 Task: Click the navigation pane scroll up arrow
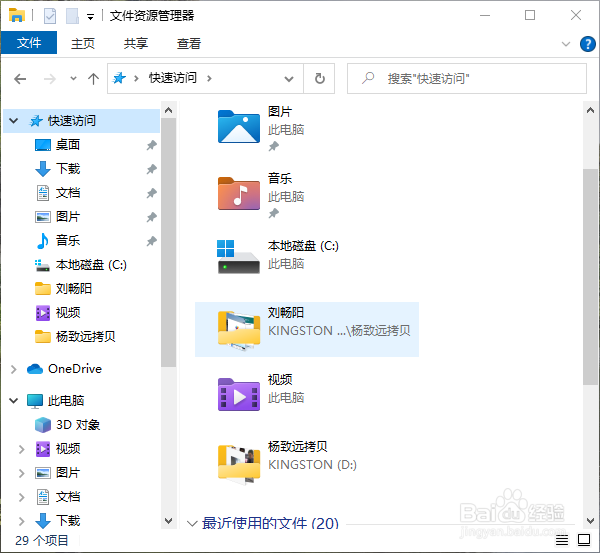tap(168, 111)
